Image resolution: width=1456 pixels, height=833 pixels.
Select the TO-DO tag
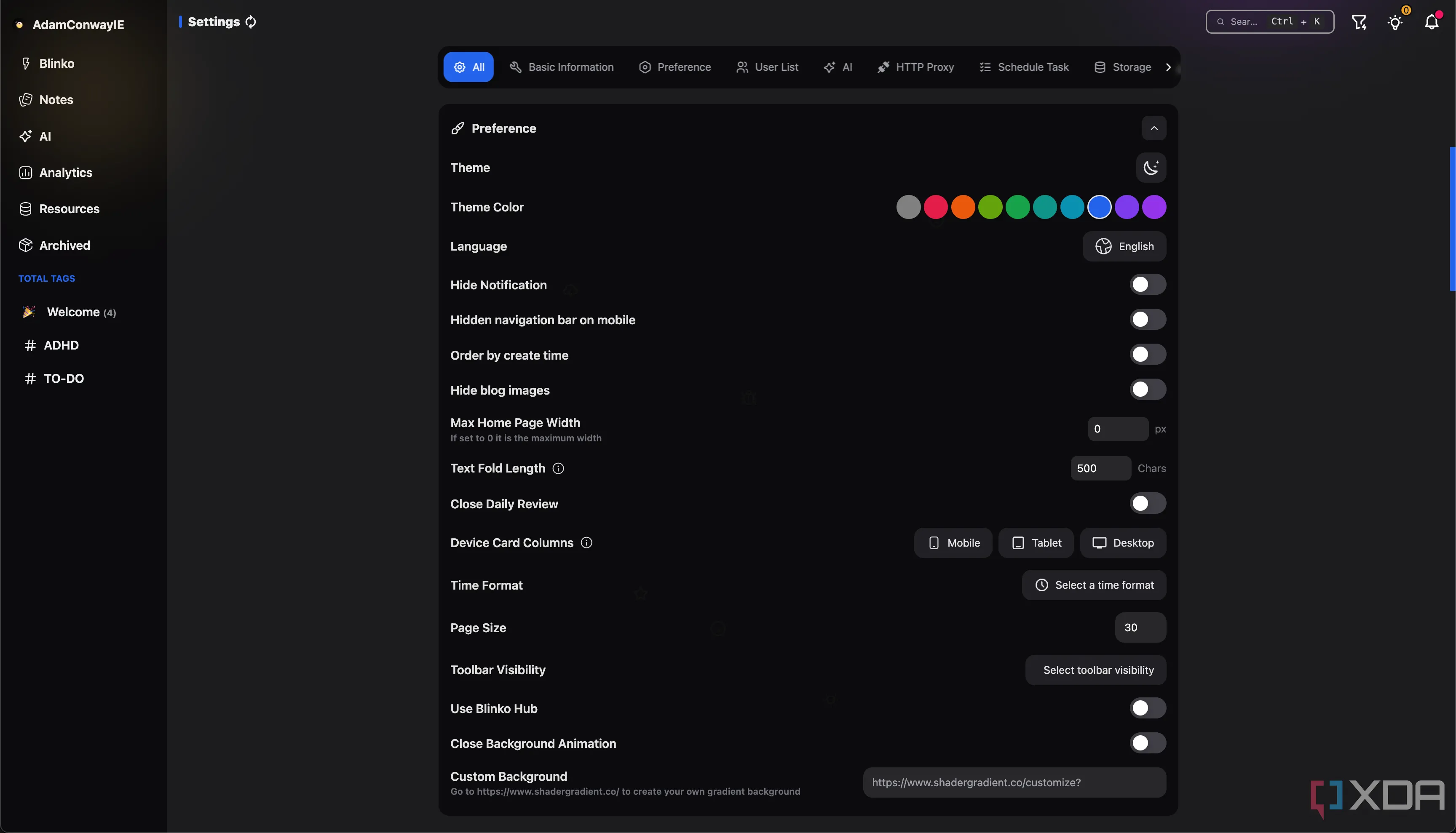[x=55, y=379]
